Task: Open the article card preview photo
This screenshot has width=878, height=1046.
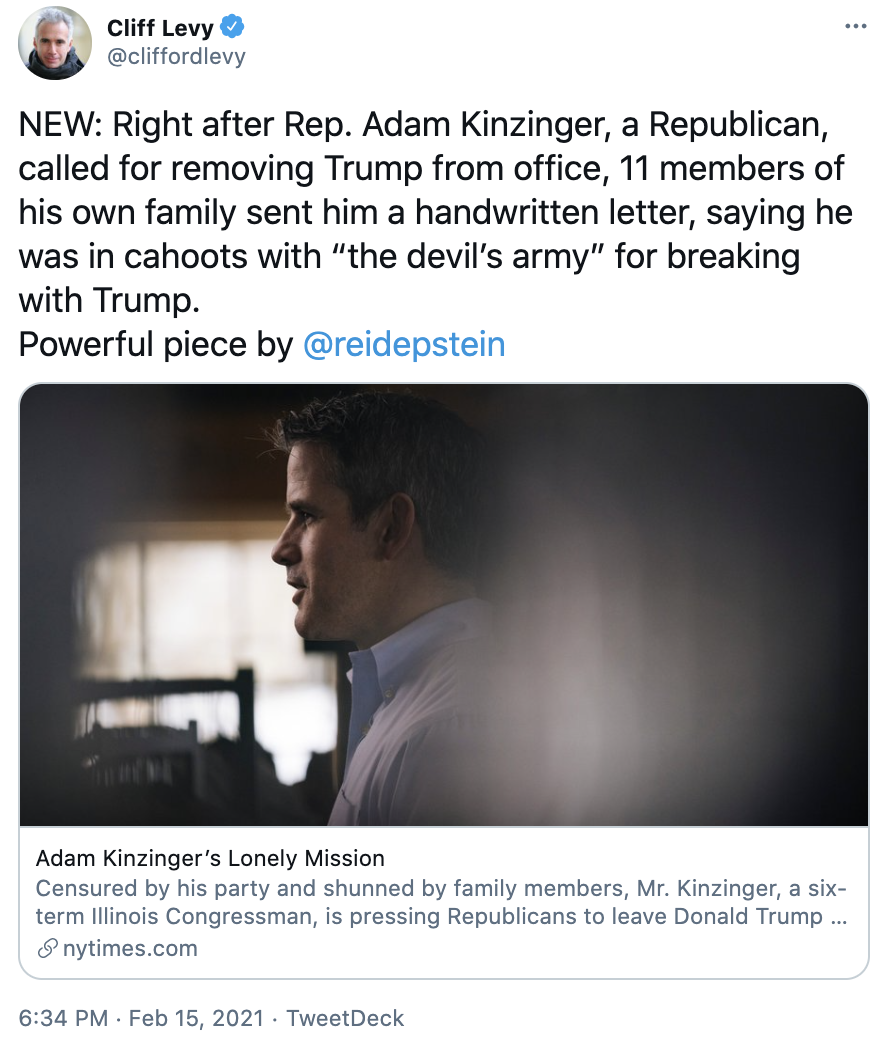Action: [x=444, y=605]
